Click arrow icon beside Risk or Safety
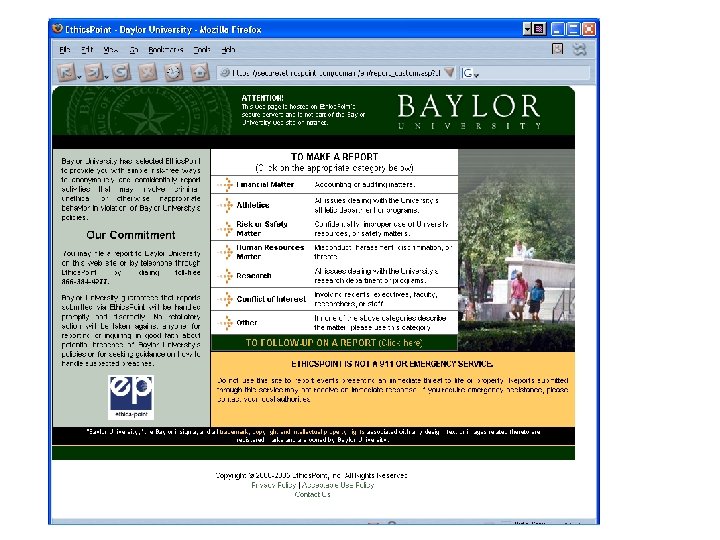Screen dimensions: 720x540 (x=225, y=229)
